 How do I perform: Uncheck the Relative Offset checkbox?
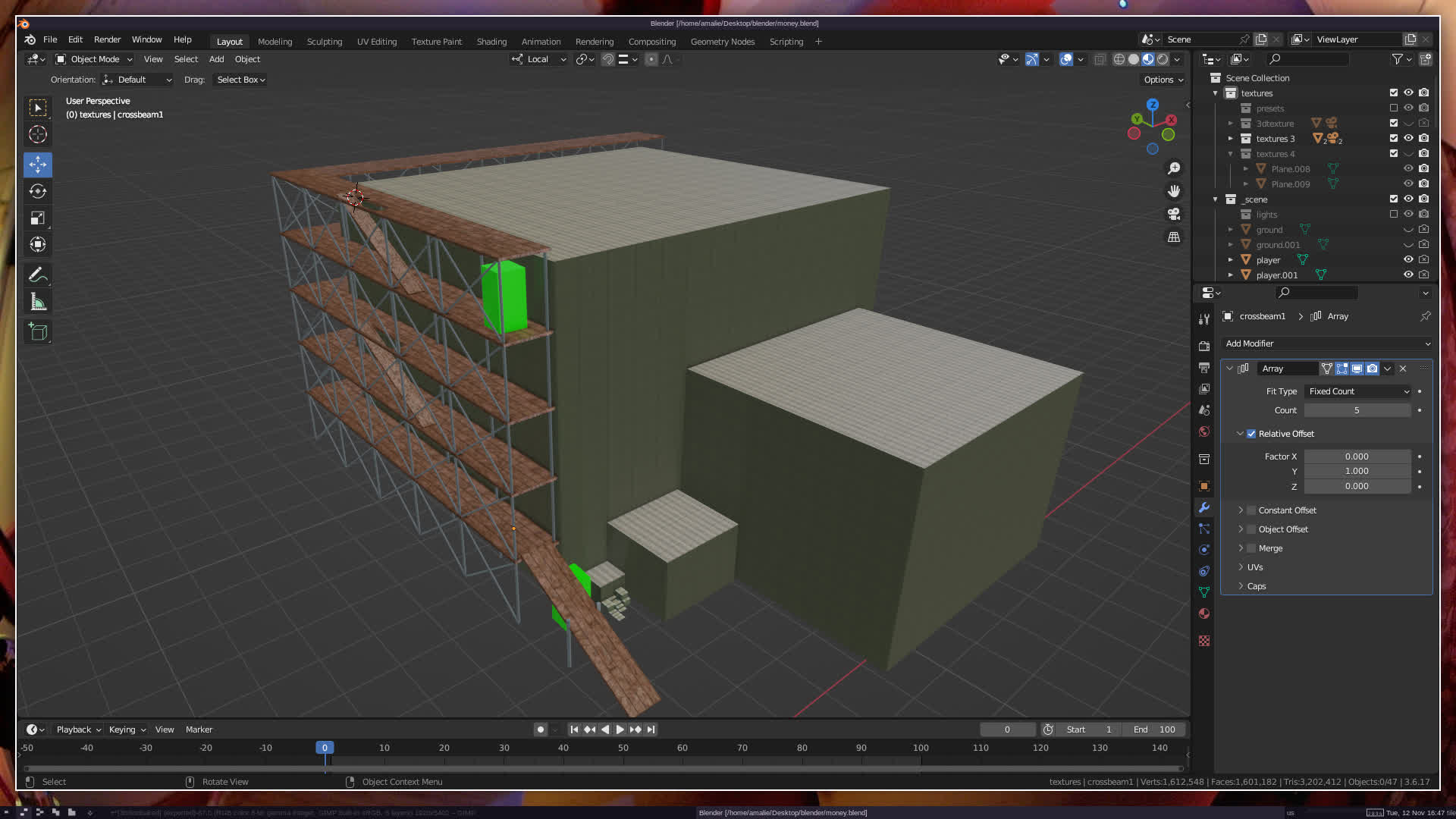1251,434
